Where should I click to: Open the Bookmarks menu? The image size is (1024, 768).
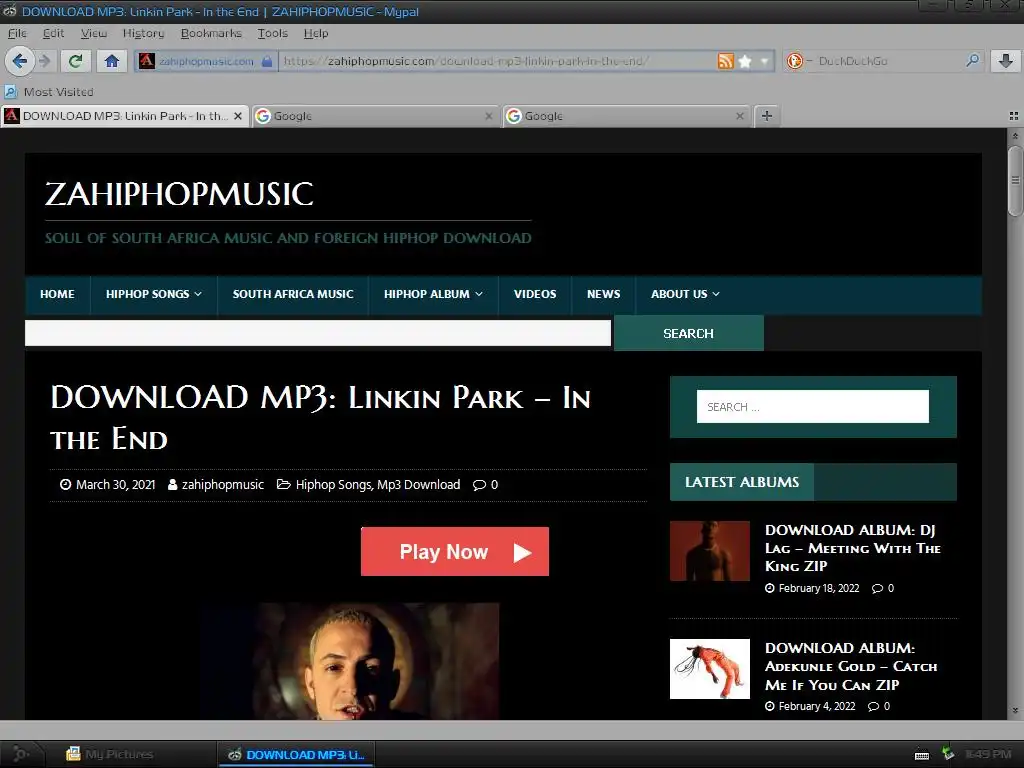point(211,33)
